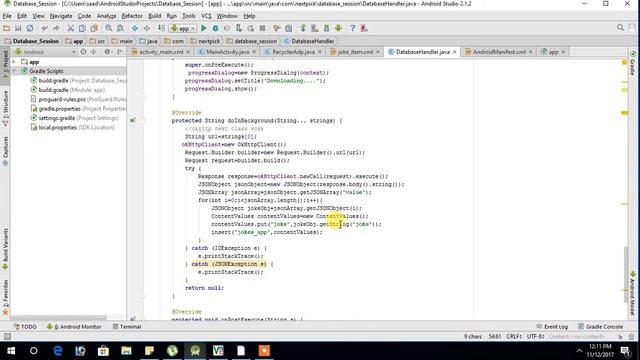This screenshot has width=640, height=360.
Task: Open the File menu
Action: point(7,16)
